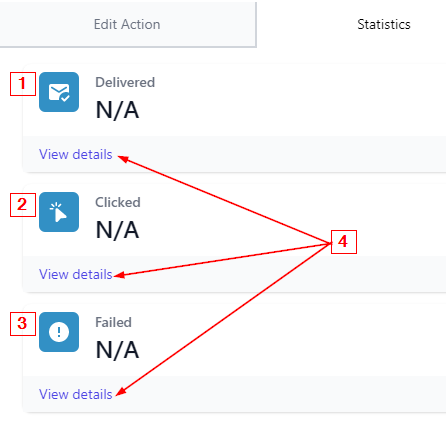The height and width of the screenshot is (425, 446).
Task: Click the gray footer strip of the Clicked card
Action: 234,274
